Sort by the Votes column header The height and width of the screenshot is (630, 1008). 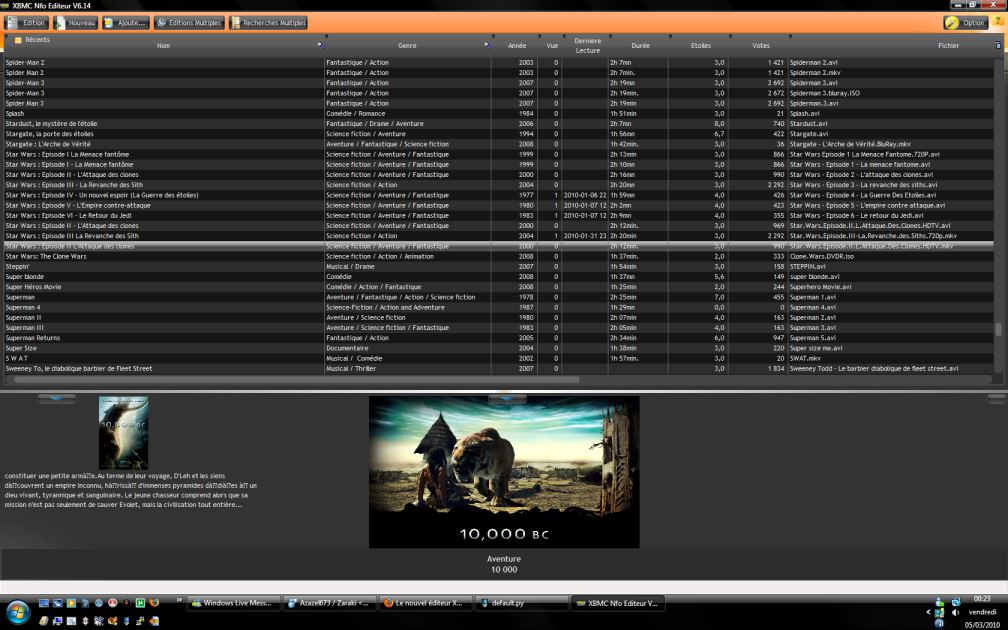tap(760, 46)
